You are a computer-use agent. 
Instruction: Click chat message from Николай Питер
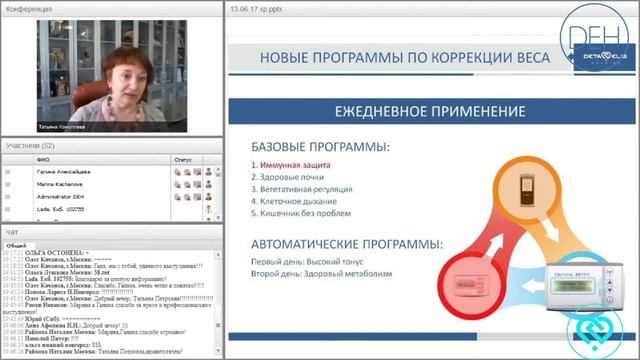coord(41,338)
